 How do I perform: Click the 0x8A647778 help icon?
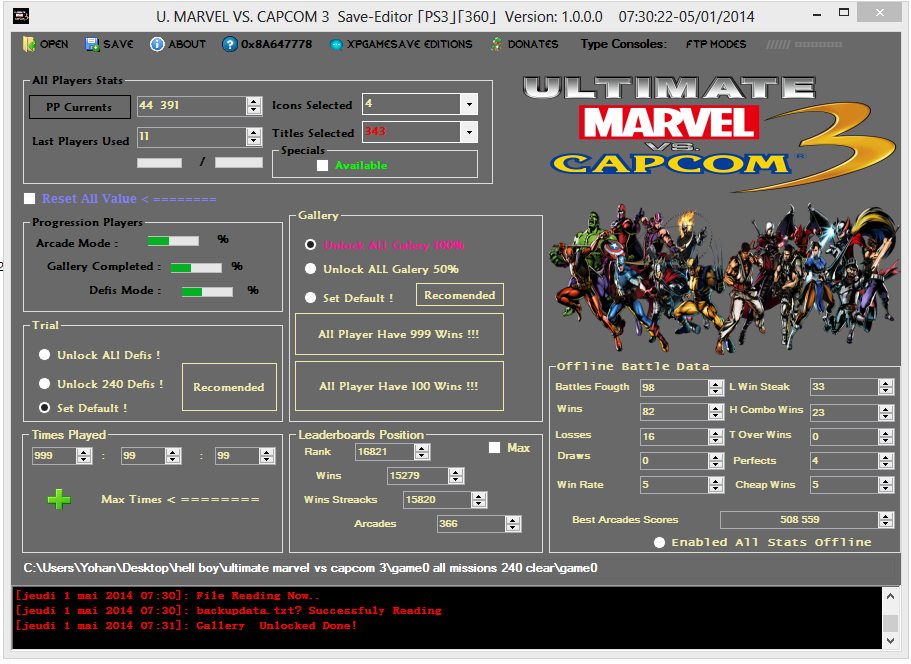pyautogui.click(x=230, y=44)
